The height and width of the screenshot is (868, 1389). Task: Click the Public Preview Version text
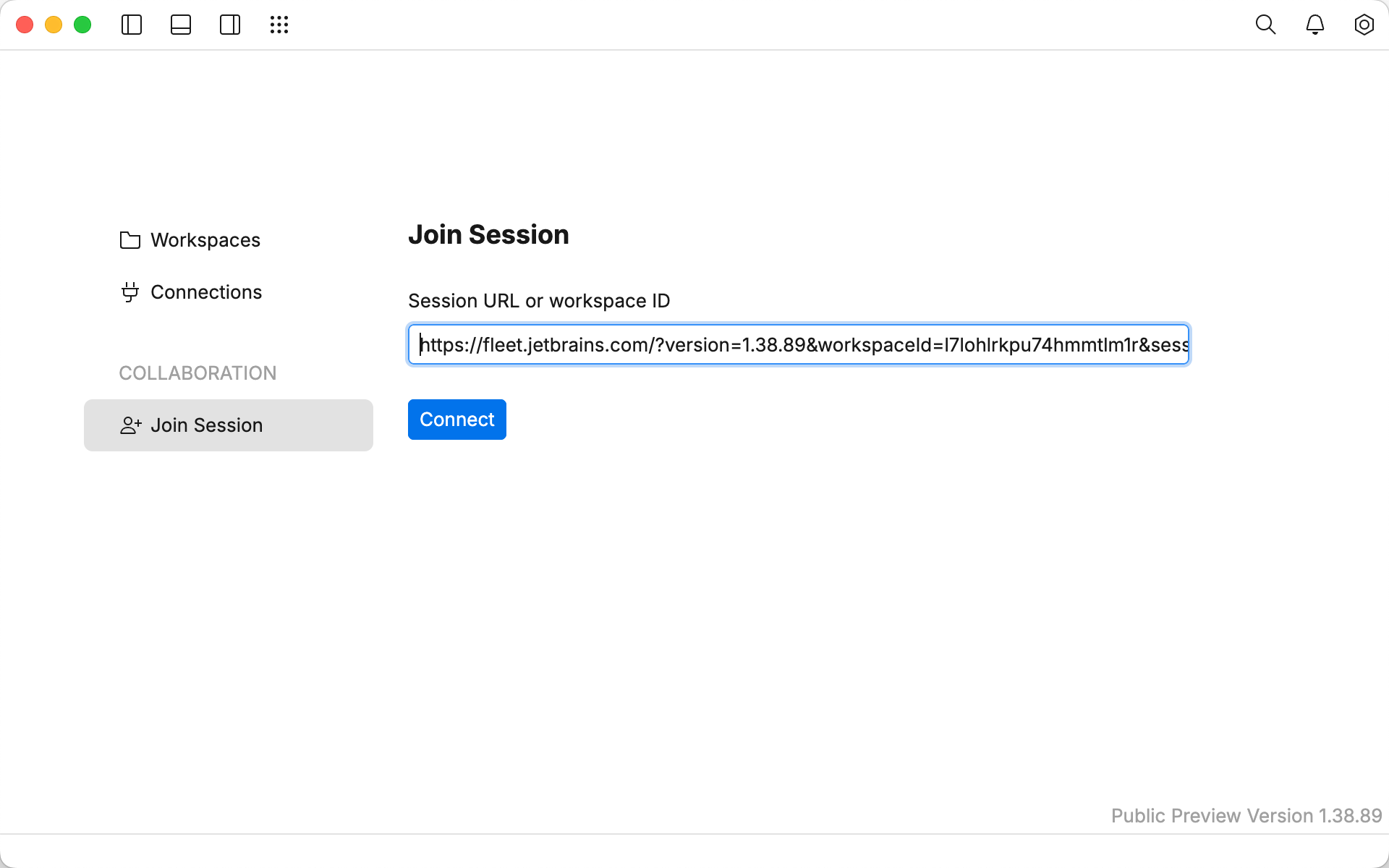click(x=1246, y=816)
